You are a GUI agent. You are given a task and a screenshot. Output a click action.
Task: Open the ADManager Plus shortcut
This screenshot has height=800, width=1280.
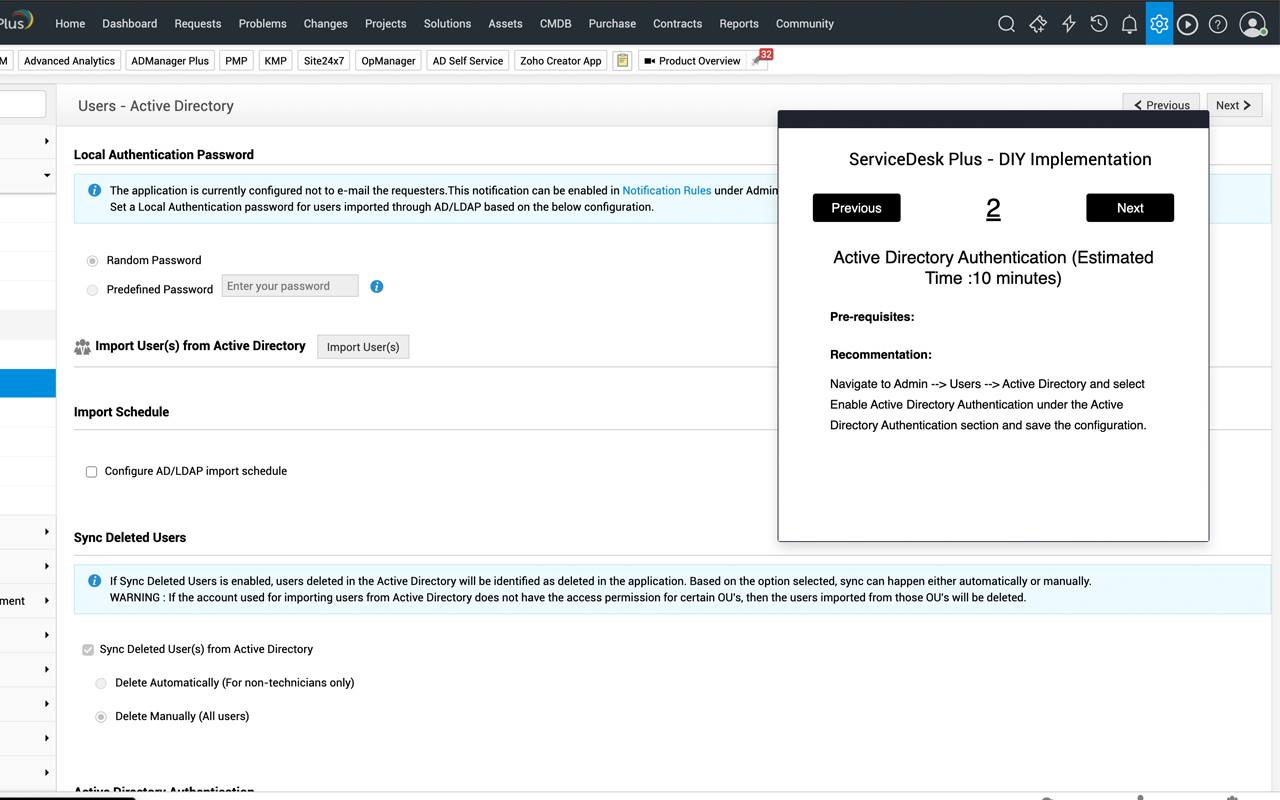click(x=170, y=61)
